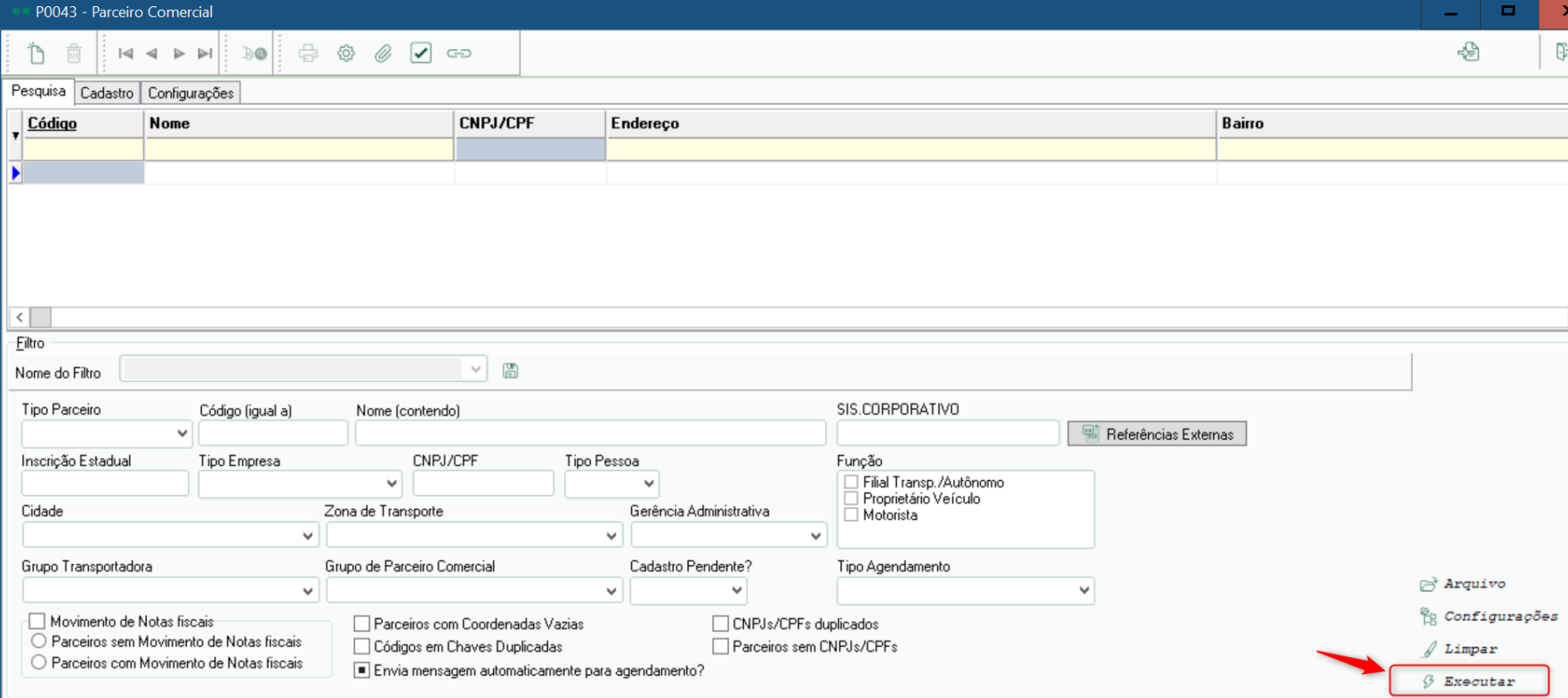
Task: Save filter using floppy disk icon
Action: pyautogui.click(x=510, y=370)
